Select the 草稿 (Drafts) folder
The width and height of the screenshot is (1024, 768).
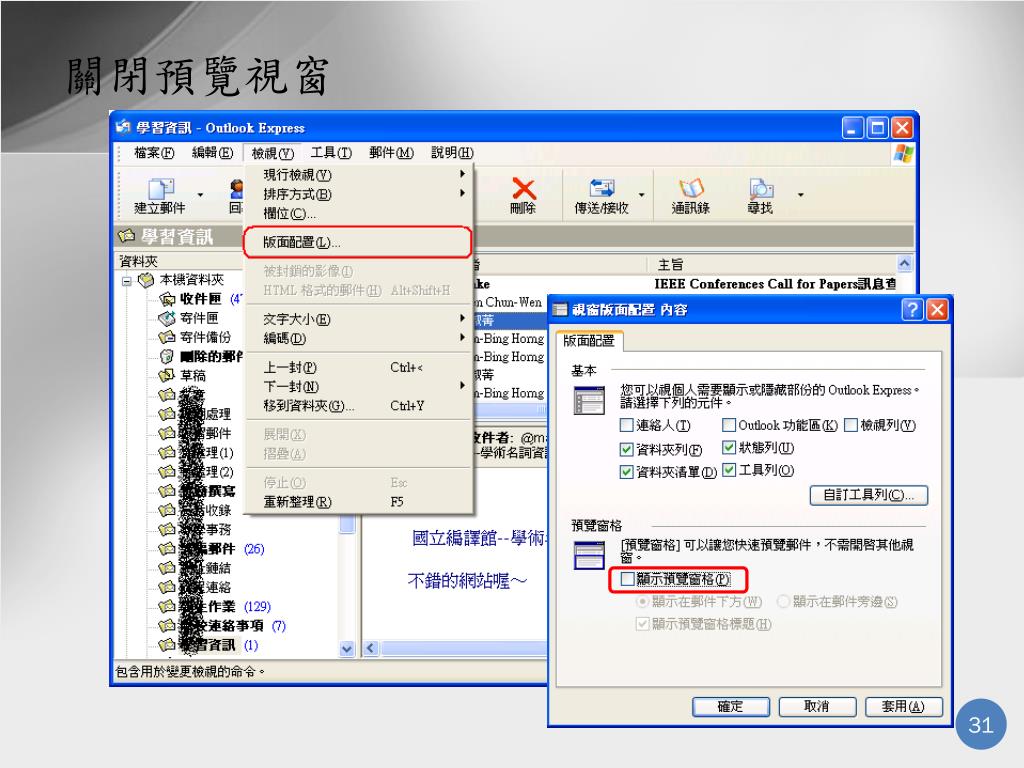[x=193, y=376]
